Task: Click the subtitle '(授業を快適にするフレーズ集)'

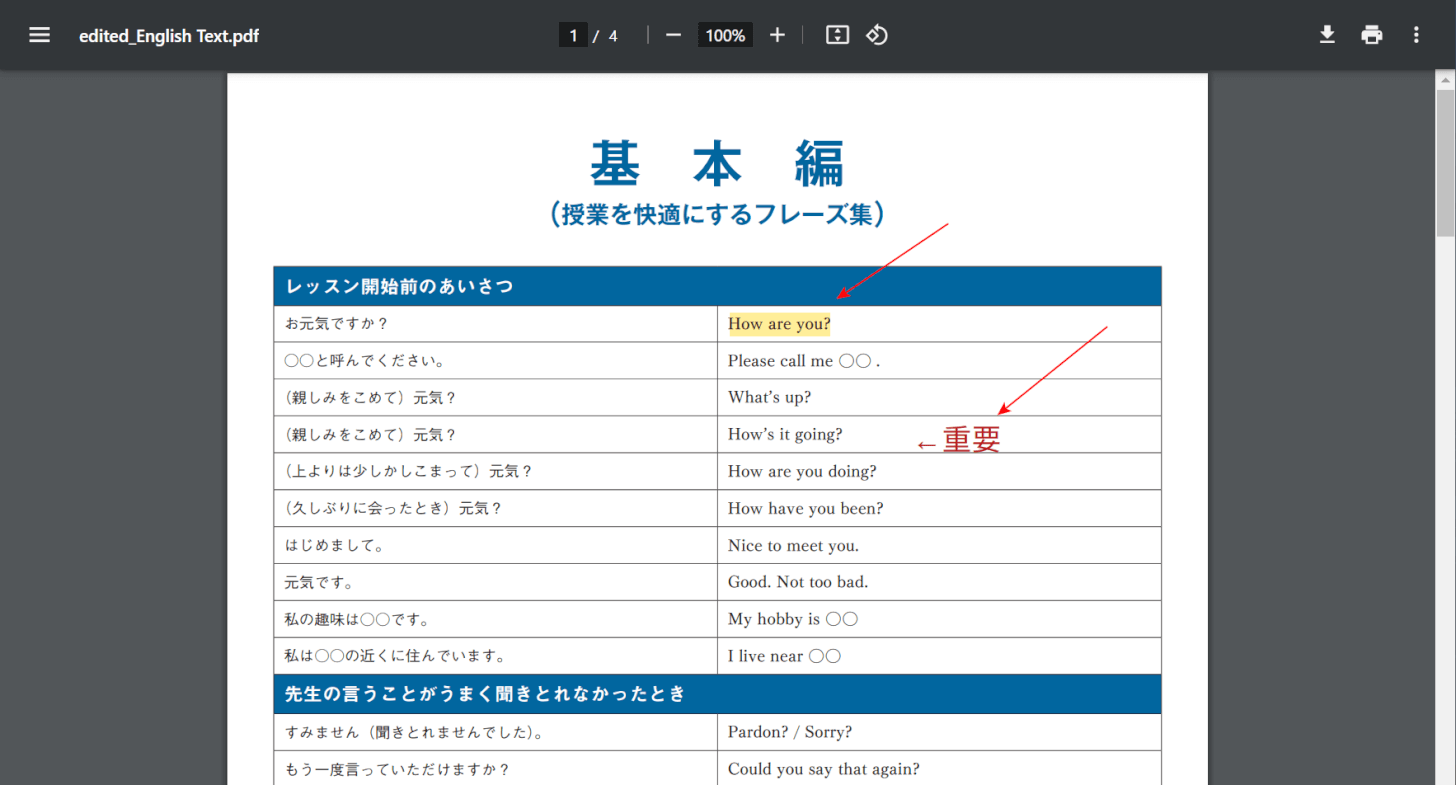Action: coord(717,214)
